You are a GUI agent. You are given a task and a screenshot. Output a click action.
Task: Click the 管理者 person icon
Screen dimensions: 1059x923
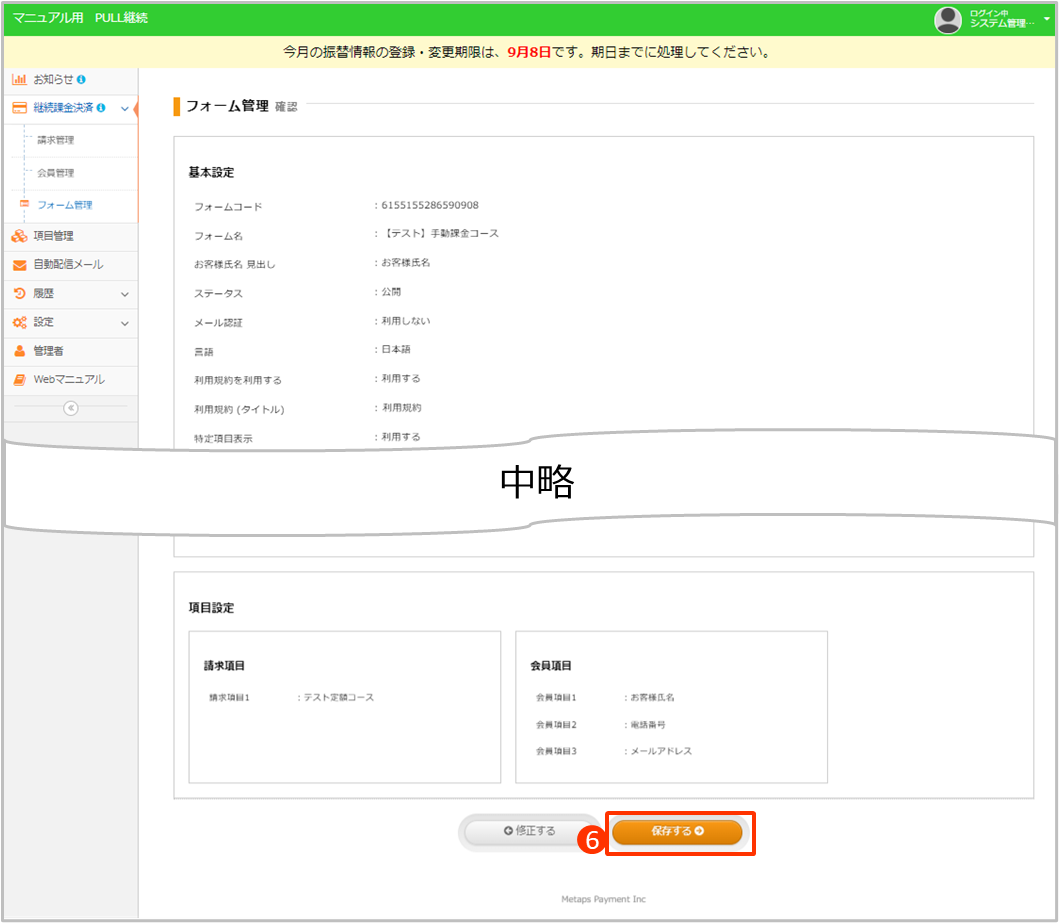[19, 351]
